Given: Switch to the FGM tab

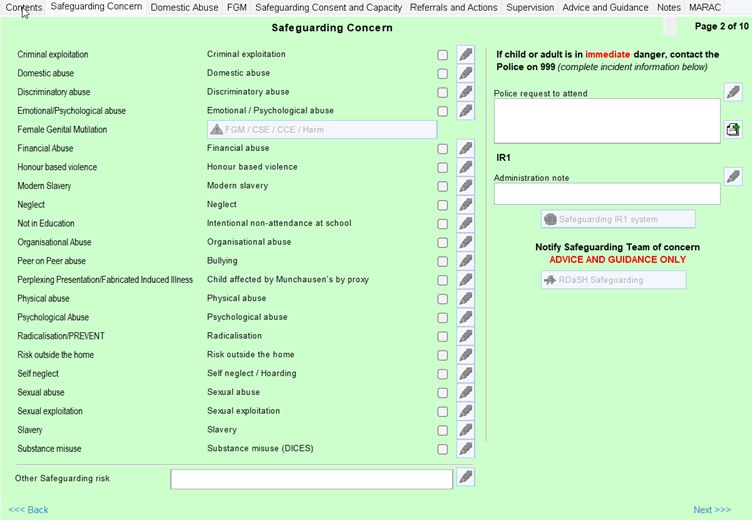Looking at the screenshot, I should click(236, 7).
